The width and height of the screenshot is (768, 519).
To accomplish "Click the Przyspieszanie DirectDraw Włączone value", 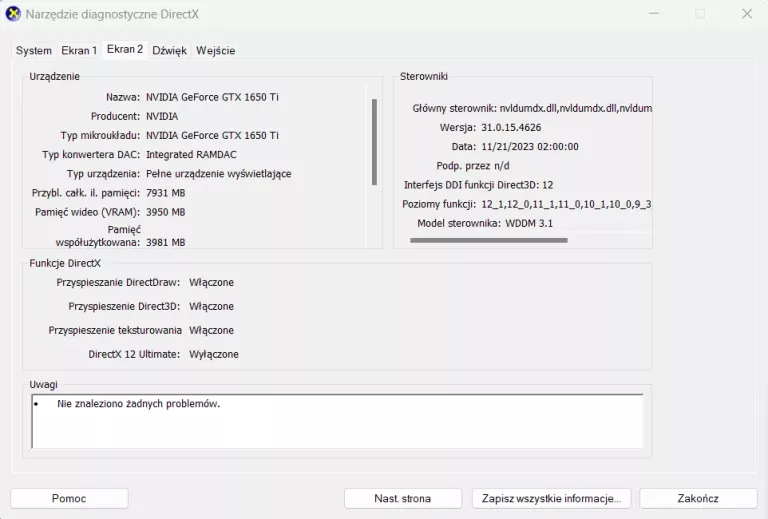I will click(x=211, y=283).
